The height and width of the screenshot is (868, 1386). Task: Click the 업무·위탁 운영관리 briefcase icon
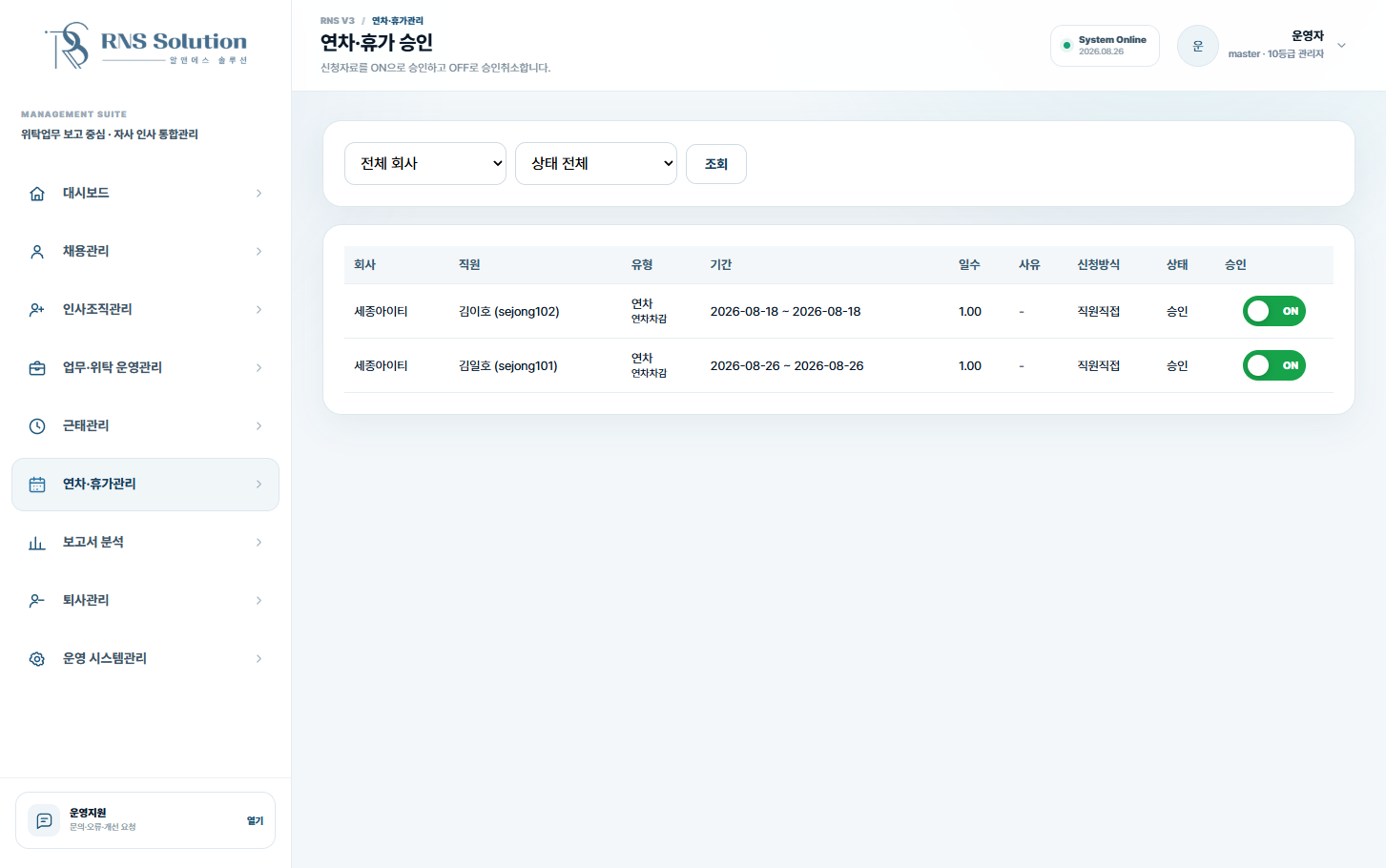click(37, 368)
